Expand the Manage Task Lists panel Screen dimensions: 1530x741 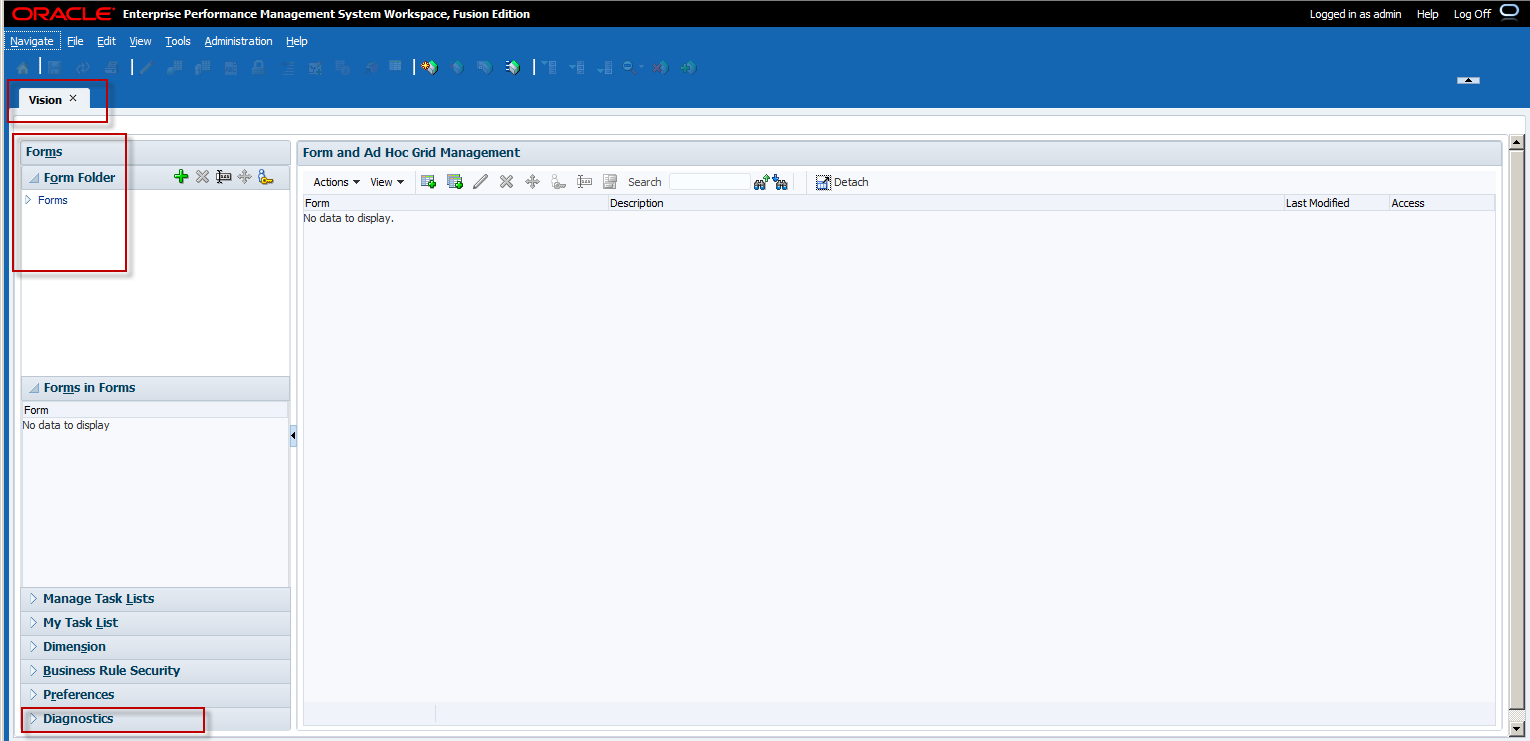point(33,599)
